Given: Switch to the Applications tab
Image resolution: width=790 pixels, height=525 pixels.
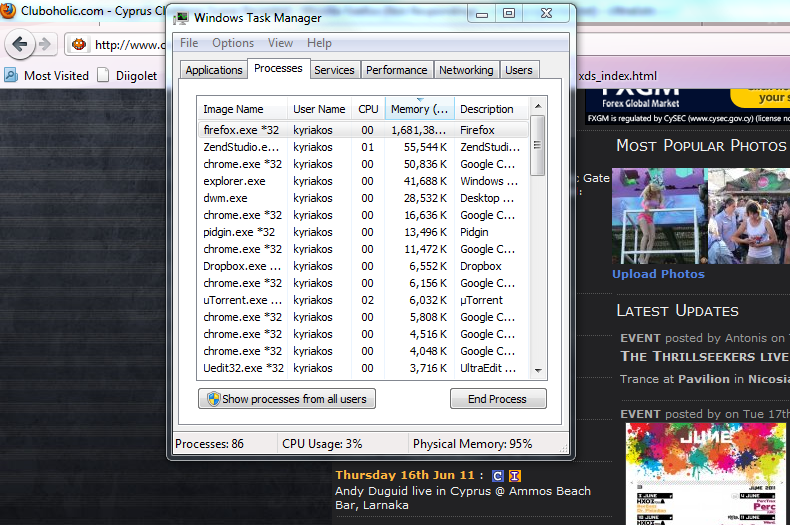Looking at the screenshot, I should [x=214, y=70].
